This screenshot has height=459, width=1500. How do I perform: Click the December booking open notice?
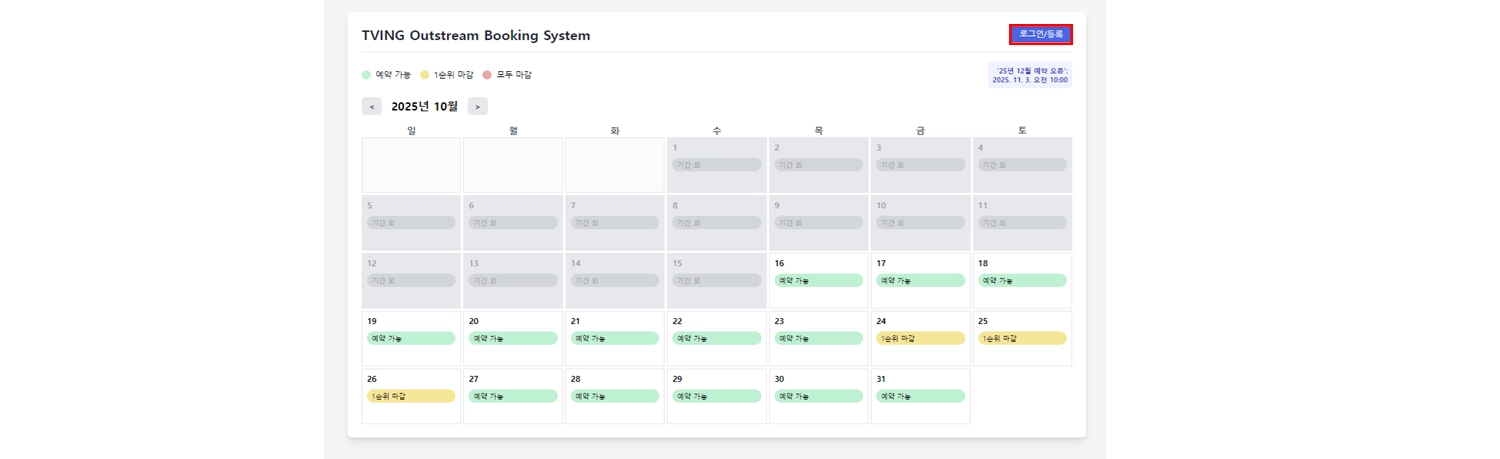[x=1030, y=75]
